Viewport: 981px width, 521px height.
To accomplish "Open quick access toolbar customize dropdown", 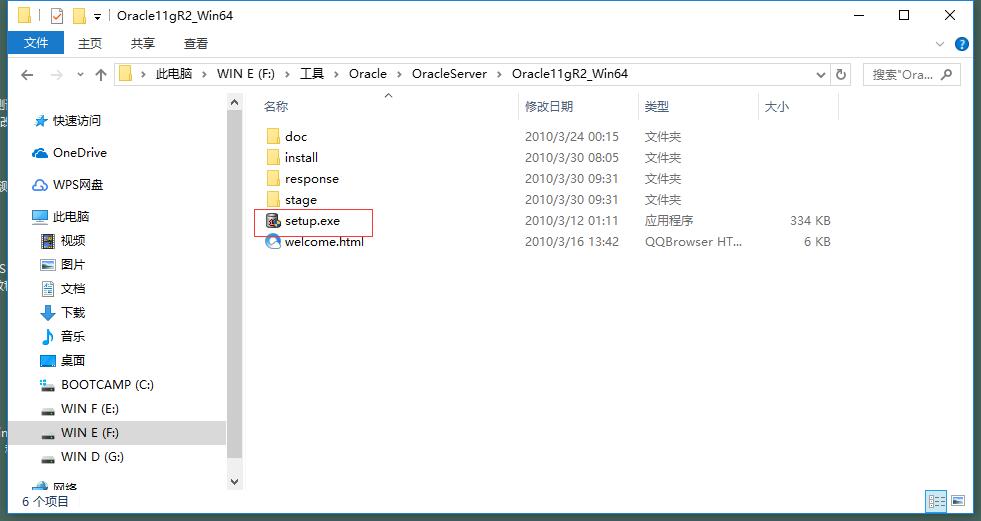I will click(x=97, y=16).
